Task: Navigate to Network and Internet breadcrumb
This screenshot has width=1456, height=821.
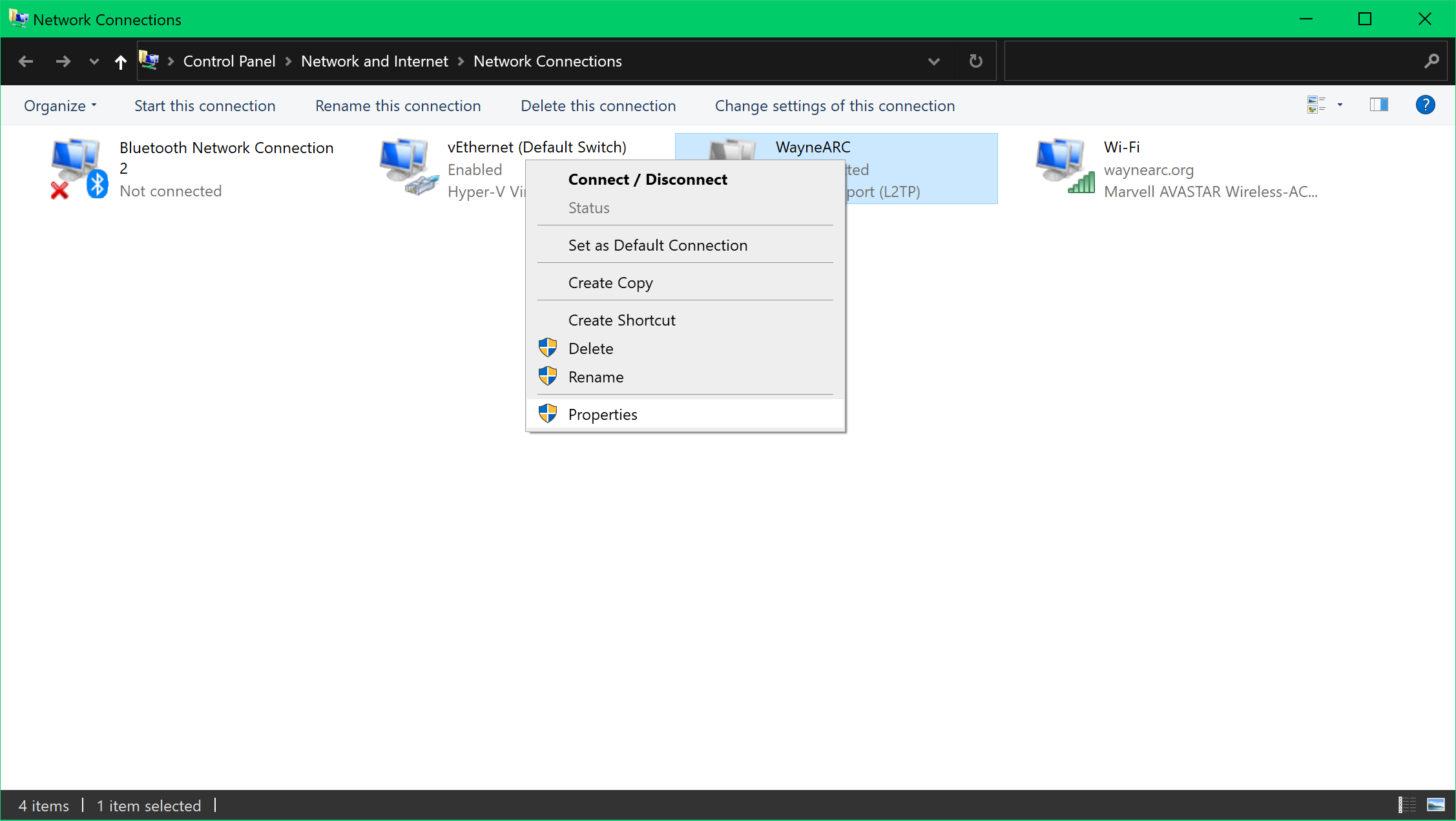Action: [374, 61]
